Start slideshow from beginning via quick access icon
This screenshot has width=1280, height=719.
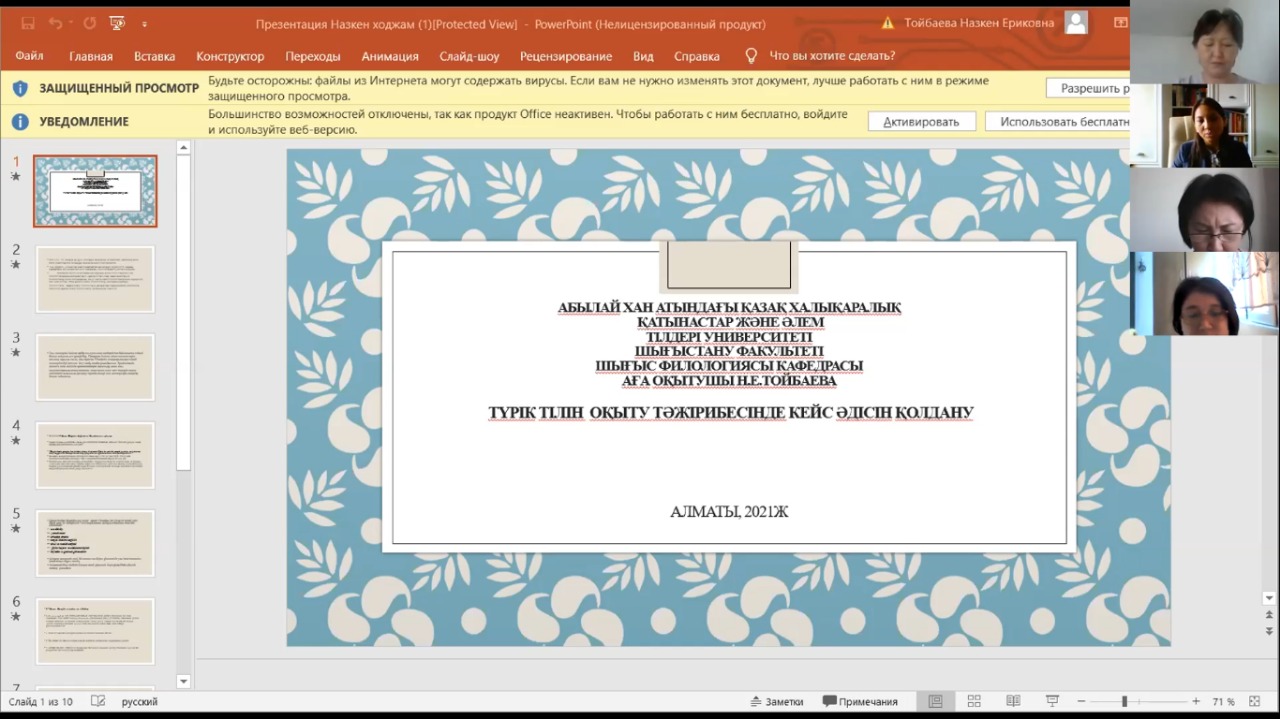[117, 23]
